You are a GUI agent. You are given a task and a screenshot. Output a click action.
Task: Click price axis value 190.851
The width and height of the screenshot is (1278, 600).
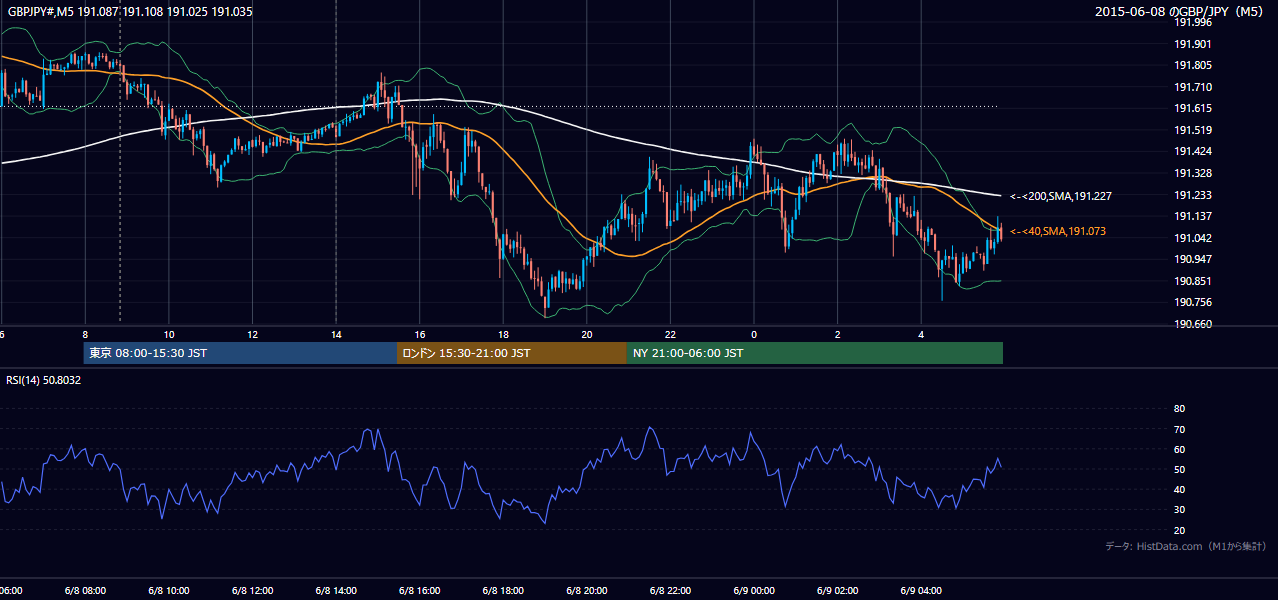click(x=1192, y=281)
